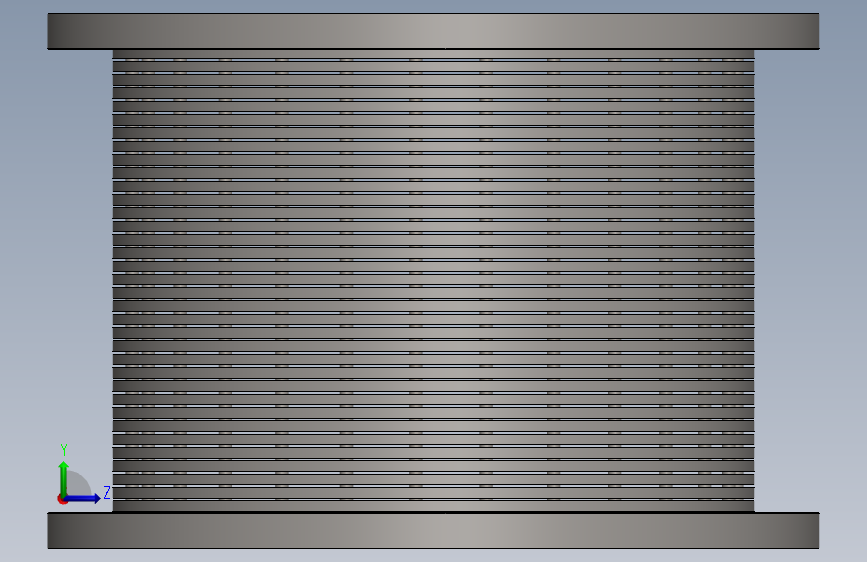Select the top flange plate of the model
The width and height of the screenshot is (867, 562).
click(433, 32)
